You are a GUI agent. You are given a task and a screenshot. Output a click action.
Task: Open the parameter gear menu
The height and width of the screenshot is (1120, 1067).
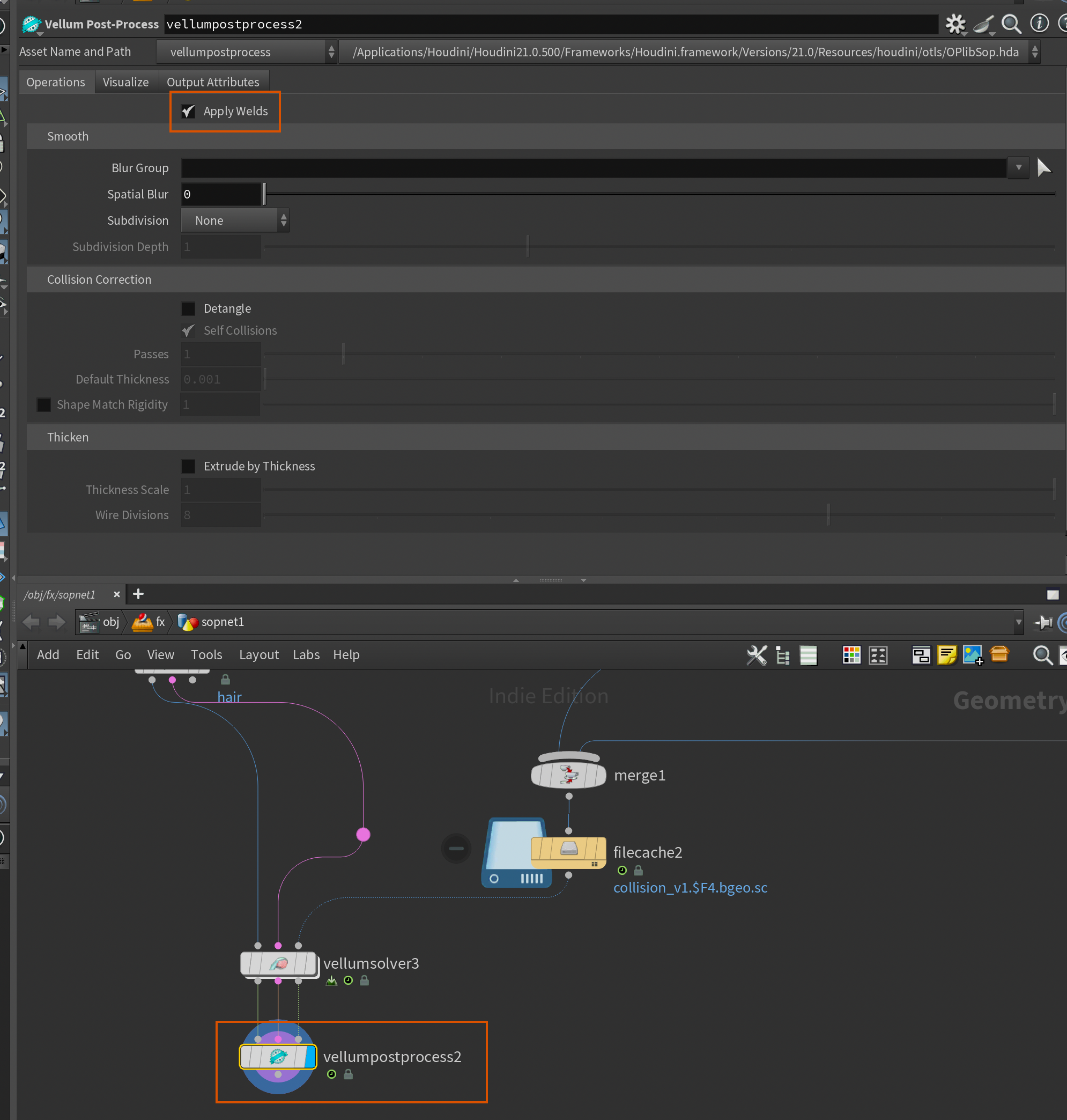point(955,24)
